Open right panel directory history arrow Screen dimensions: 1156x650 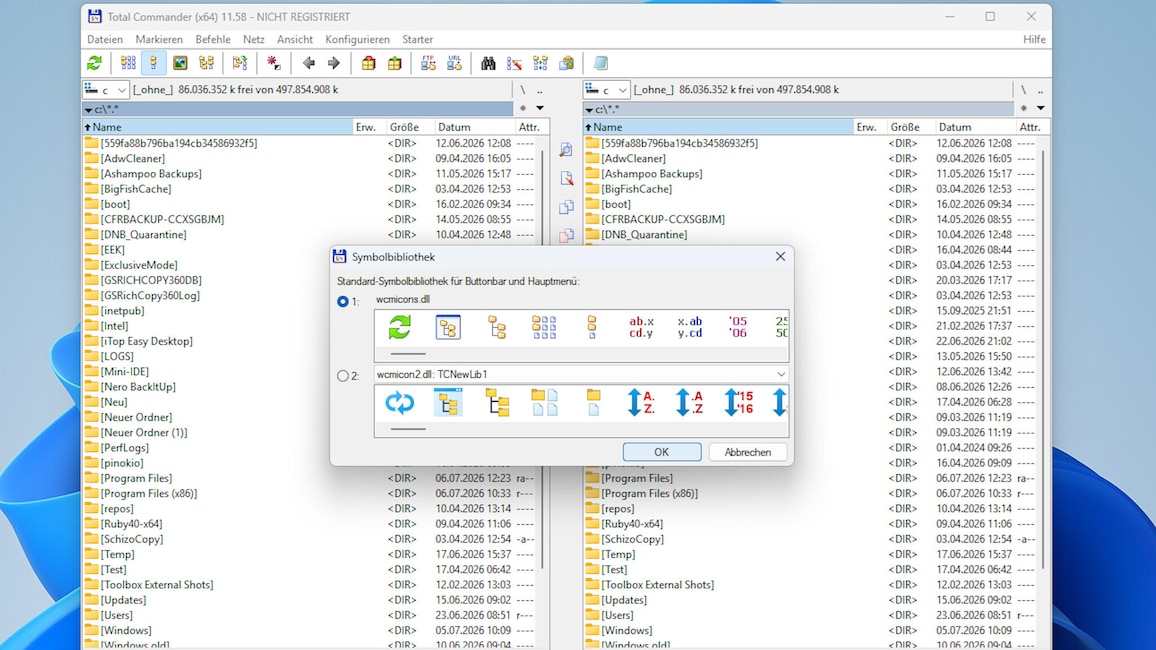tap(1041, 108)
